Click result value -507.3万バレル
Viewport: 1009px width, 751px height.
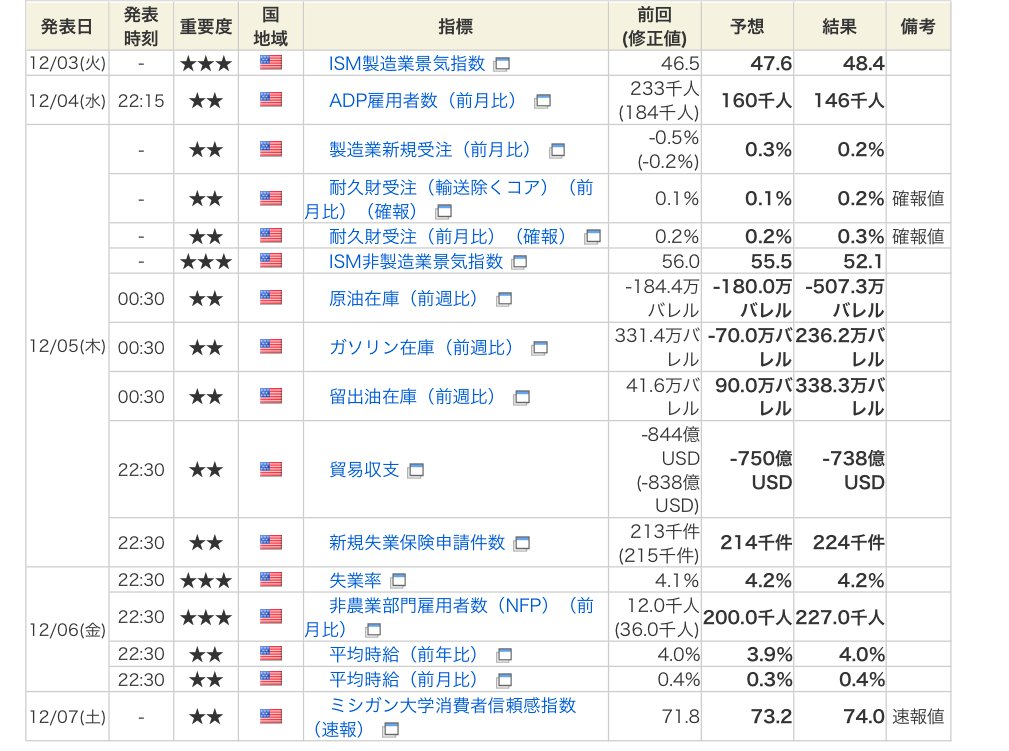(845, 298)
